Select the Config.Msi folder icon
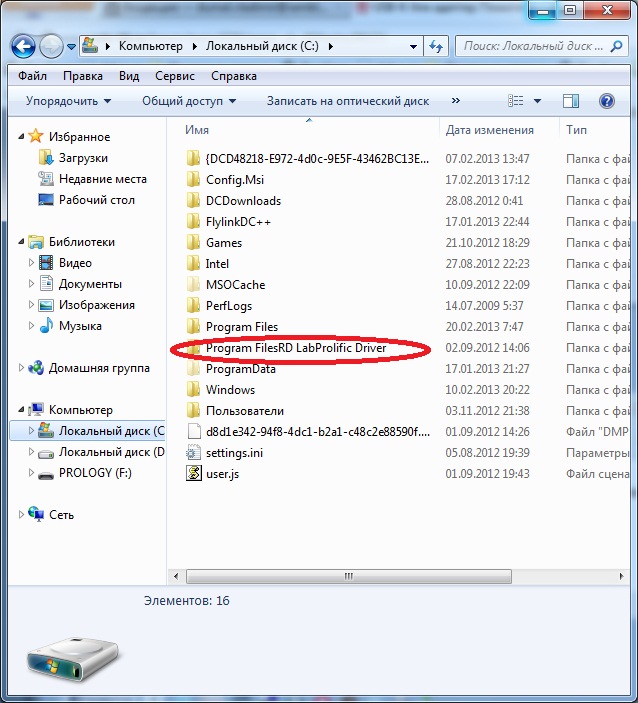This screenshot has height=703, width=638. 193,180
